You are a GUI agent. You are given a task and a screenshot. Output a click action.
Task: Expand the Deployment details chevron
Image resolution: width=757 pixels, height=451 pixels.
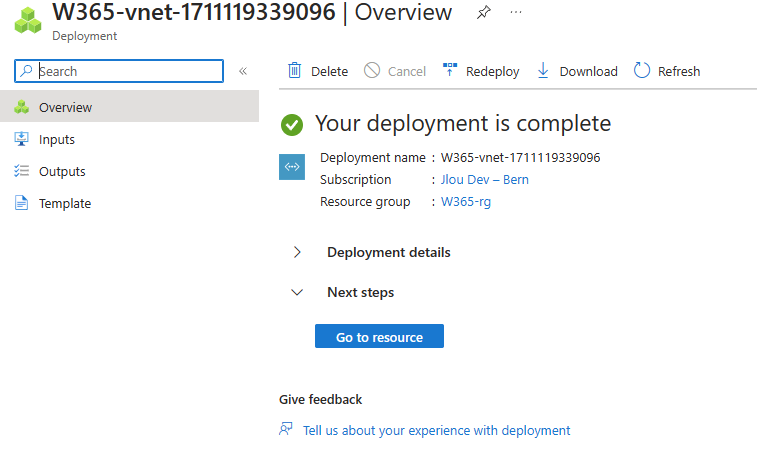pyautogui.click(x=297, y=252)
